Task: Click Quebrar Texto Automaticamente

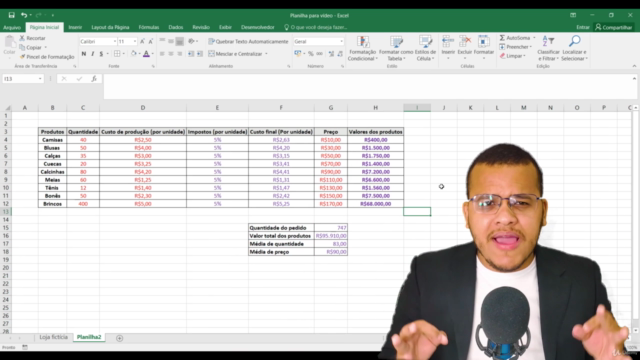Action: [248, 41]
